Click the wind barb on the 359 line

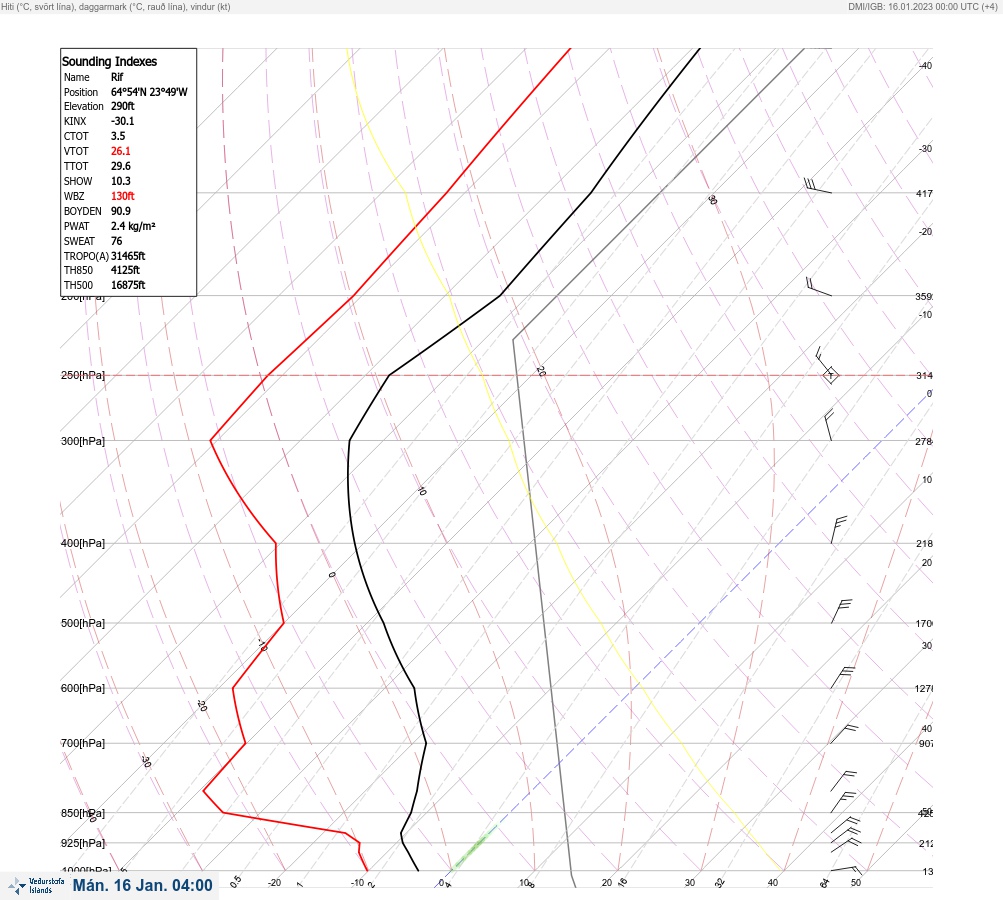point(818,287)
